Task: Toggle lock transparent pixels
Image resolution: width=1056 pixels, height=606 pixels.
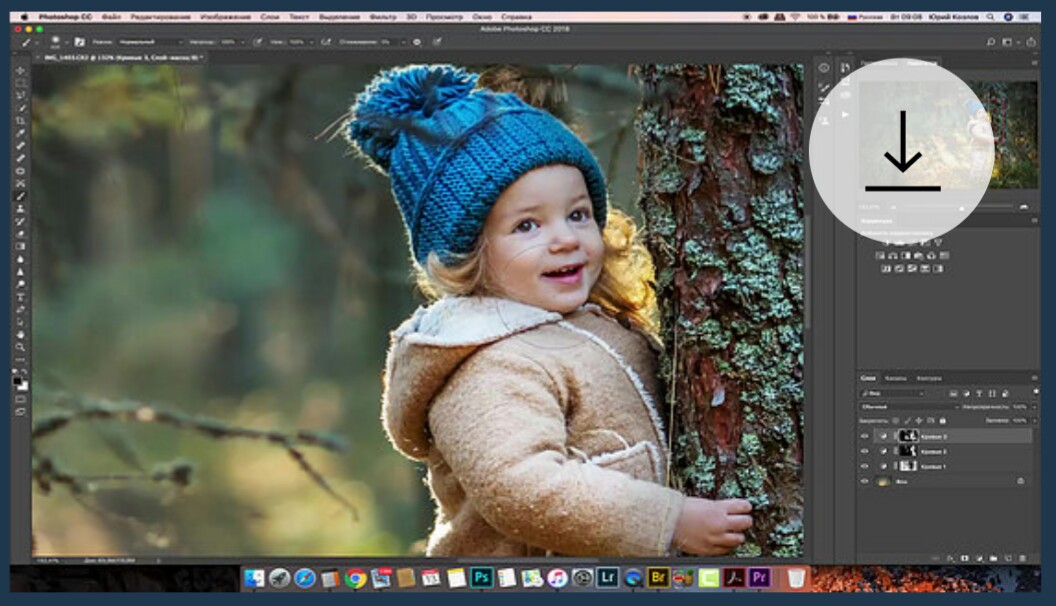Action: 896,421
